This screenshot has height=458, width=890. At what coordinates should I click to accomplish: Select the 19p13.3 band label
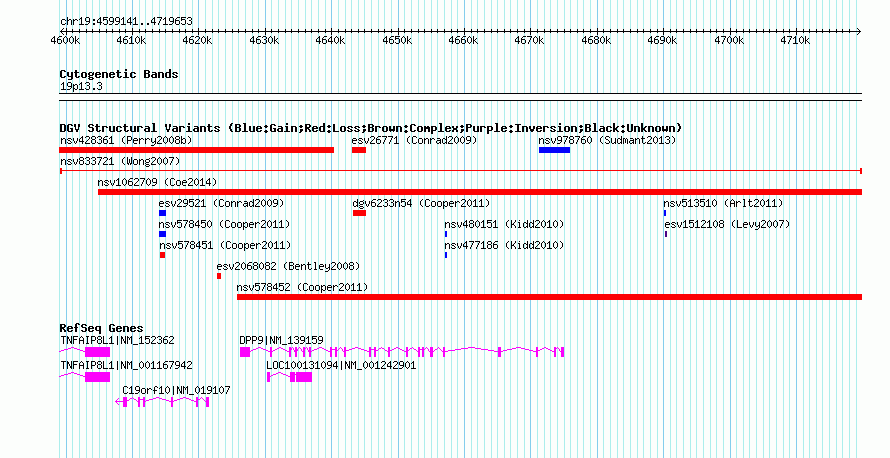pos(81,87)
